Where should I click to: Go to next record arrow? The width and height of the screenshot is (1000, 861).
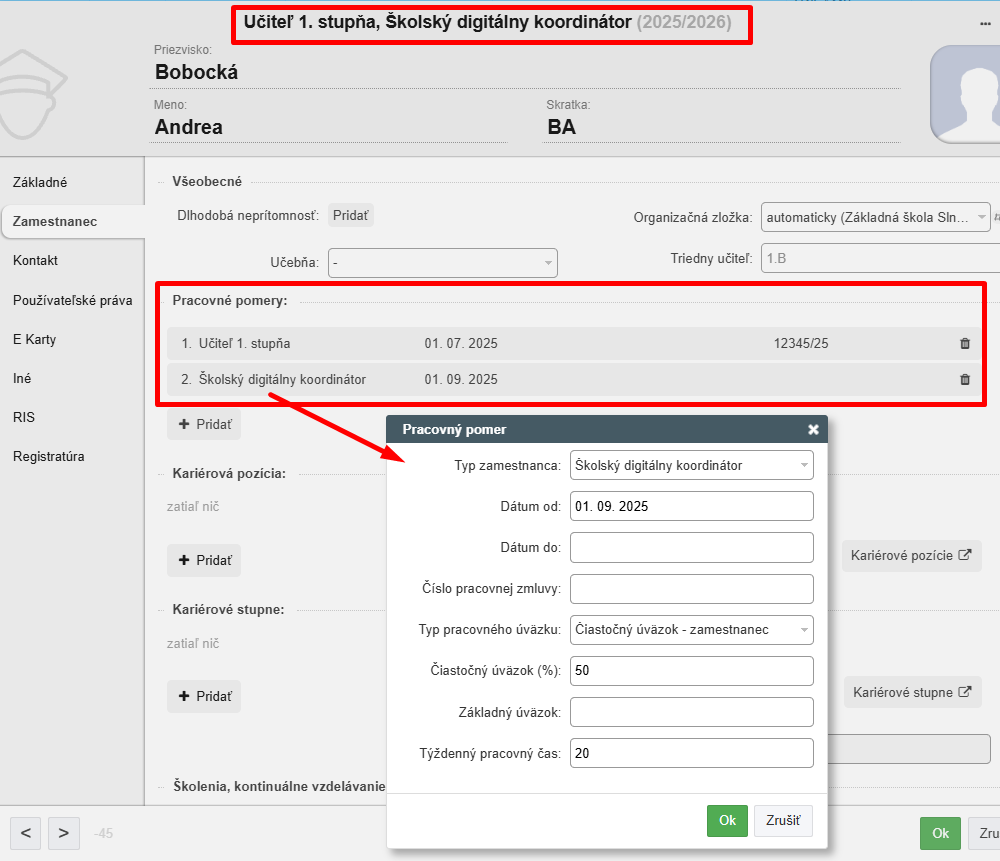click(x=64, y=833)
